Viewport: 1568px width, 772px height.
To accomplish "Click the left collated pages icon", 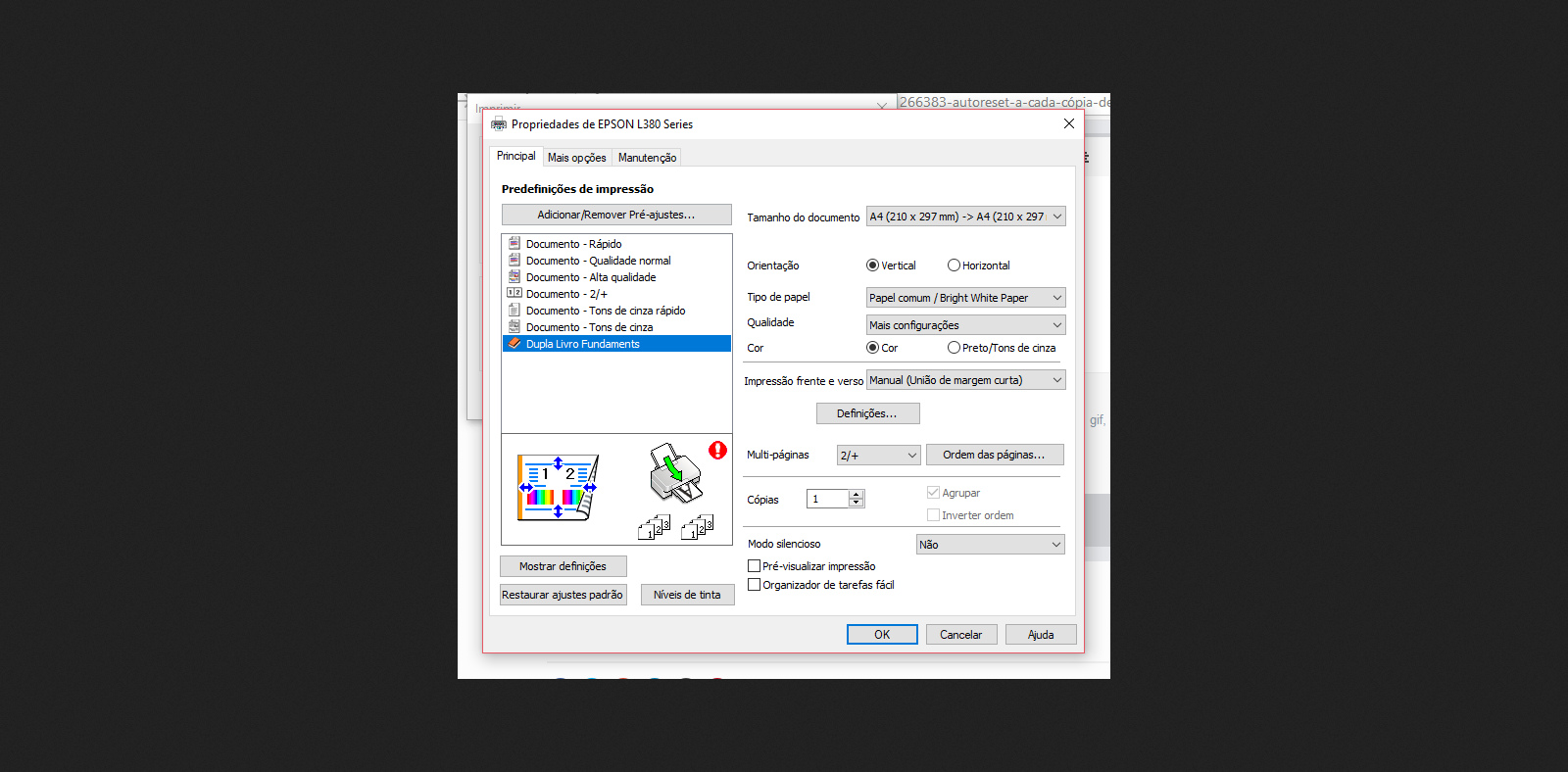I will point(654,528).
